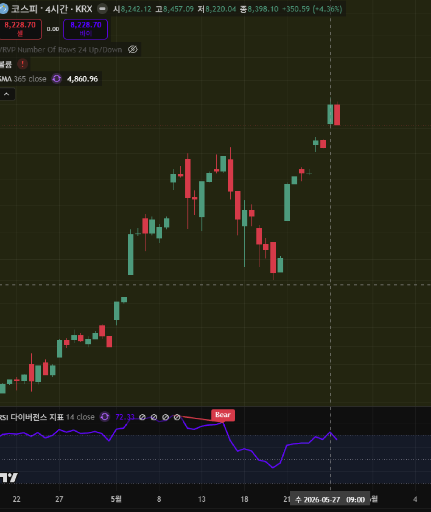The image size is (431, 512).
Task: Click the 22 date label on time axis
Action: click(x=16, y=499)
